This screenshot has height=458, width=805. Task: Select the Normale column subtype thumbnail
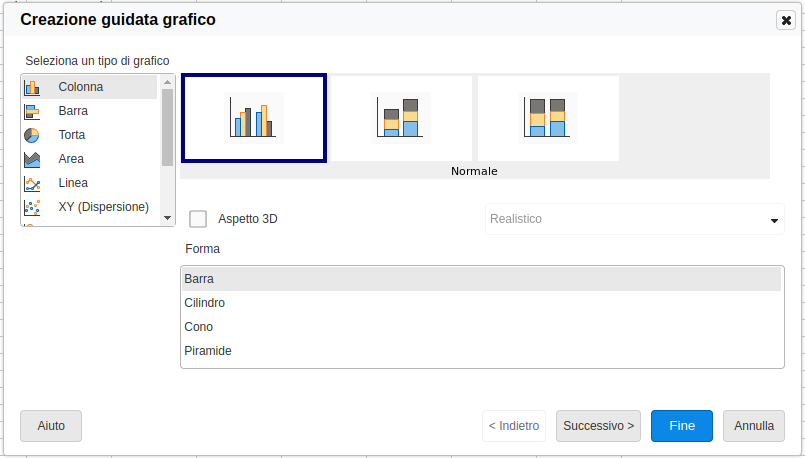point(254,118)
